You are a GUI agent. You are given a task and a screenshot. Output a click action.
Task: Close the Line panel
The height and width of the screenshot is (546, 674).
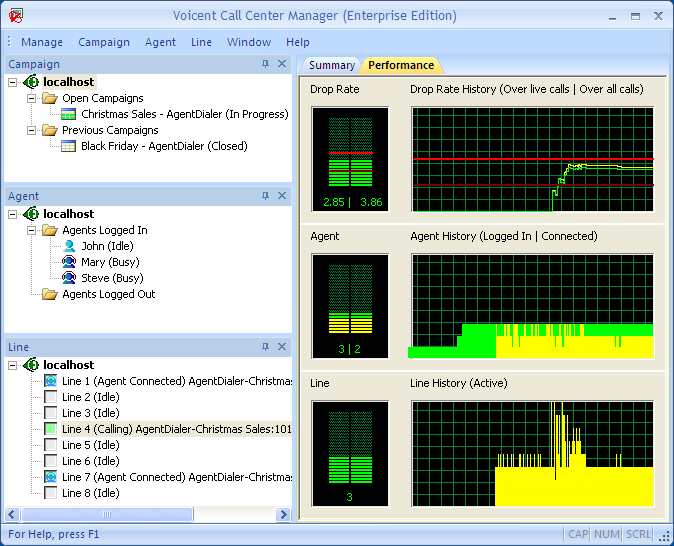pos(282,347)
